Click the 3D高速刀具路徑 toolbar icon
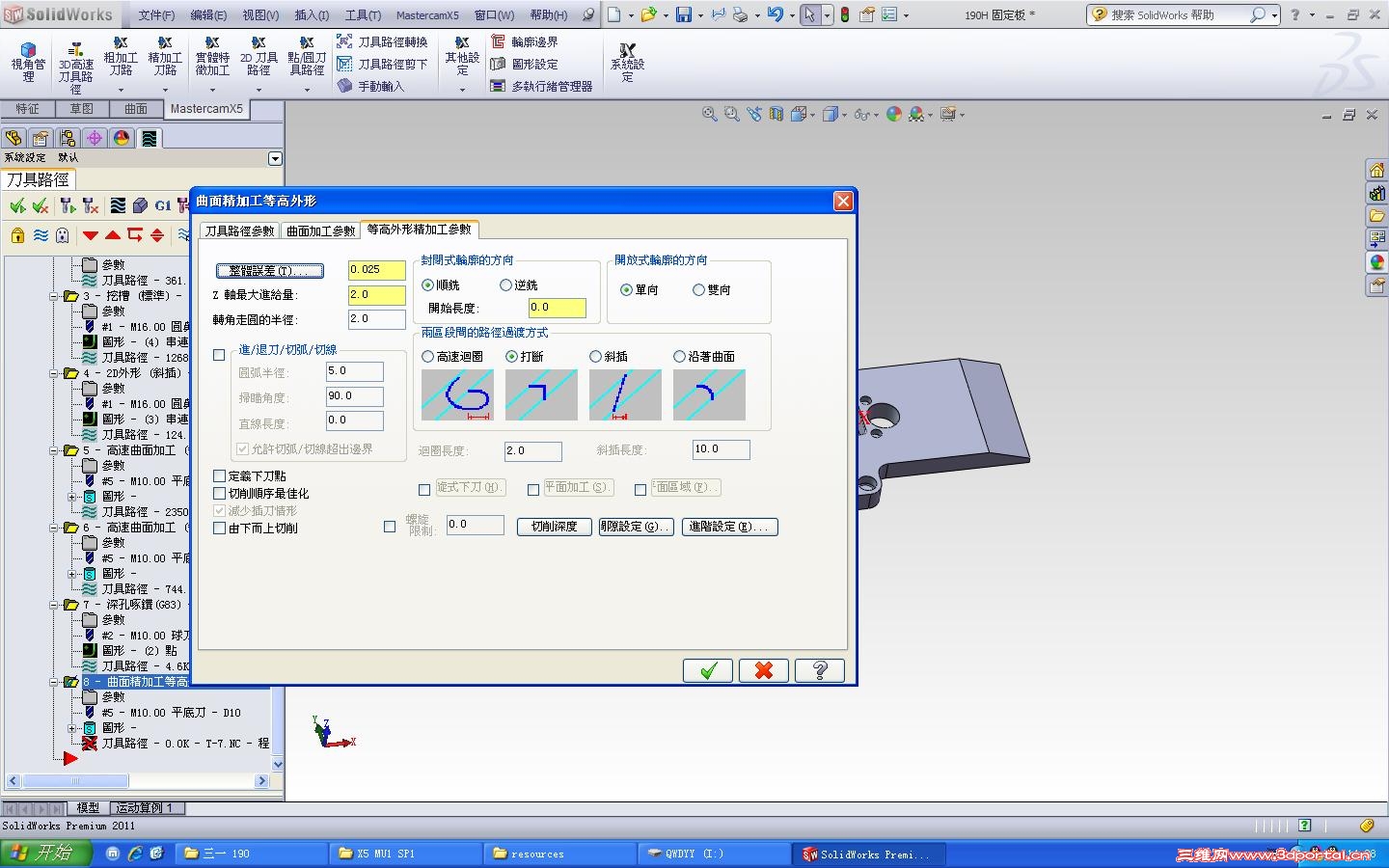 75,68
